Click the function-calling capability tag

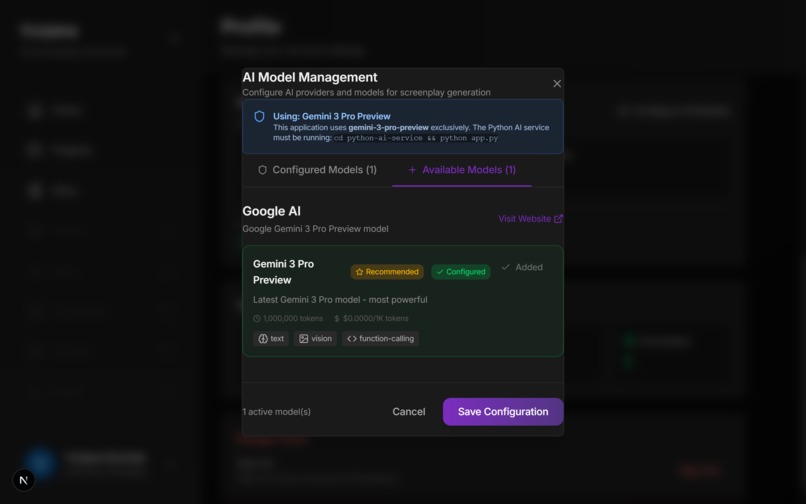[x=380, y=338]
